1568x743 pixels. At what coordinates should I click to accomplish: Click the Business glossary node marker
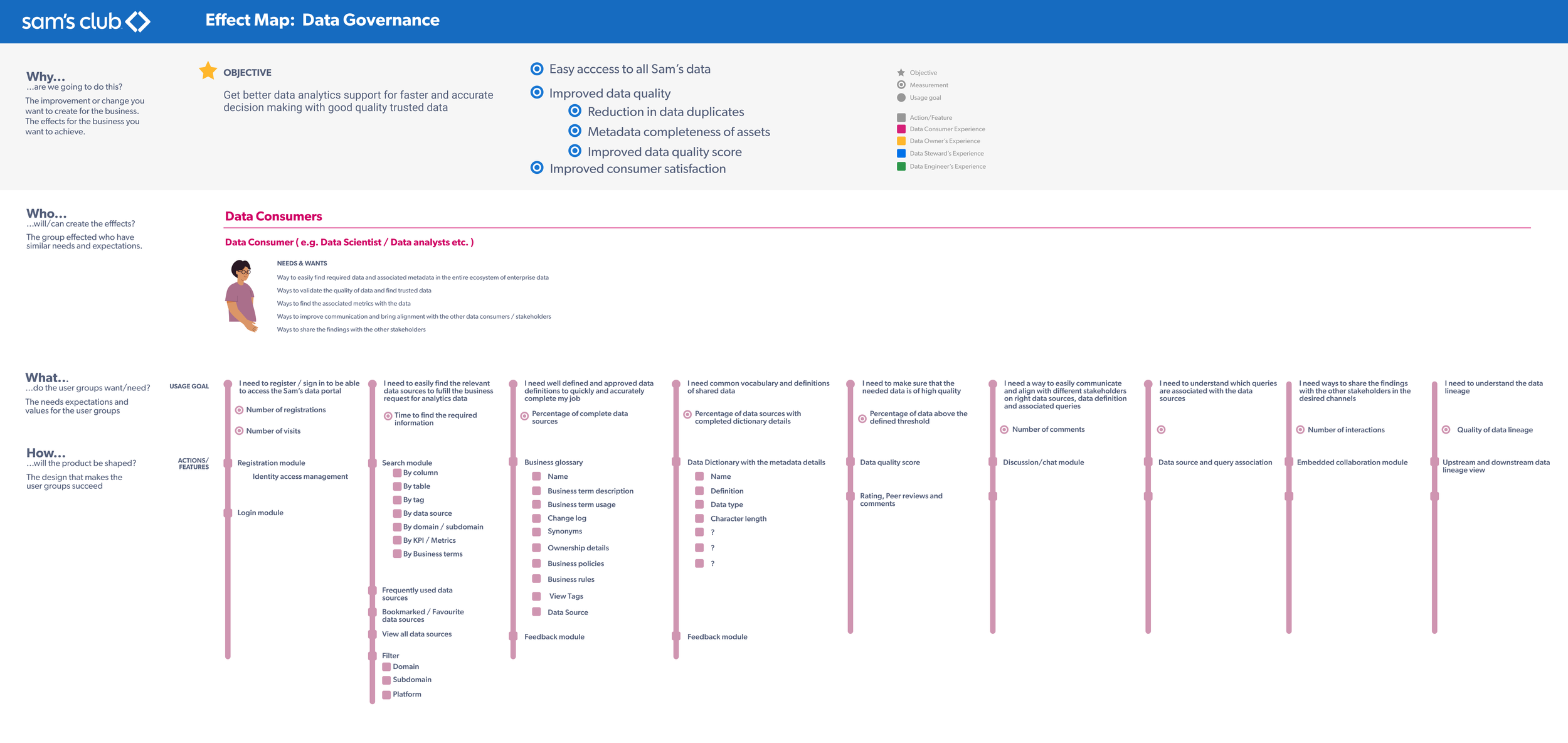513,462
